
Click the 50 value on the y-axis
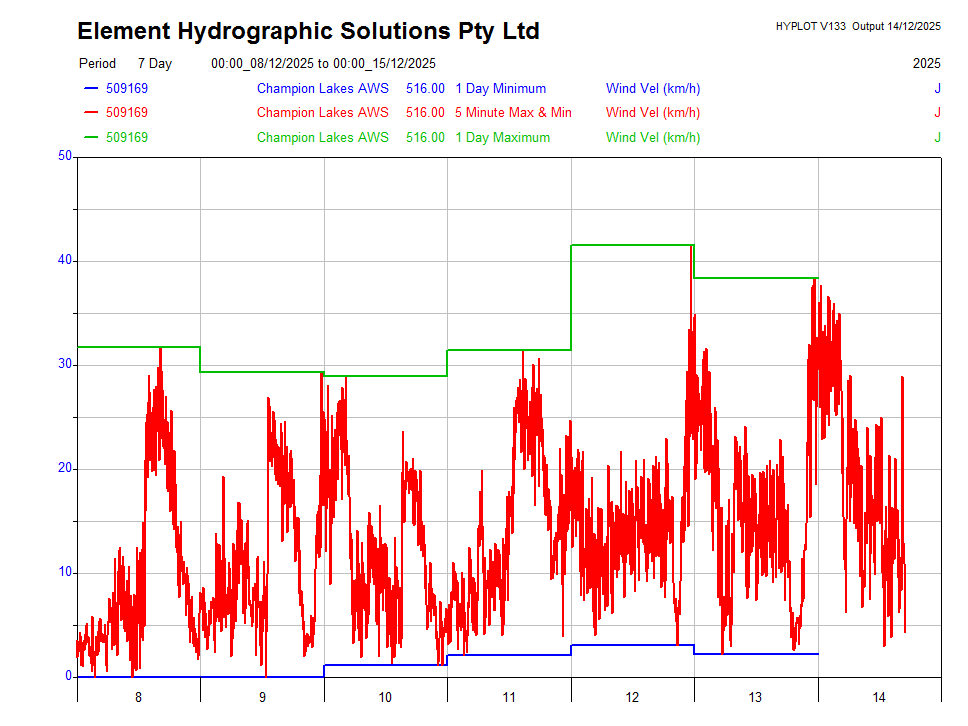65,156
